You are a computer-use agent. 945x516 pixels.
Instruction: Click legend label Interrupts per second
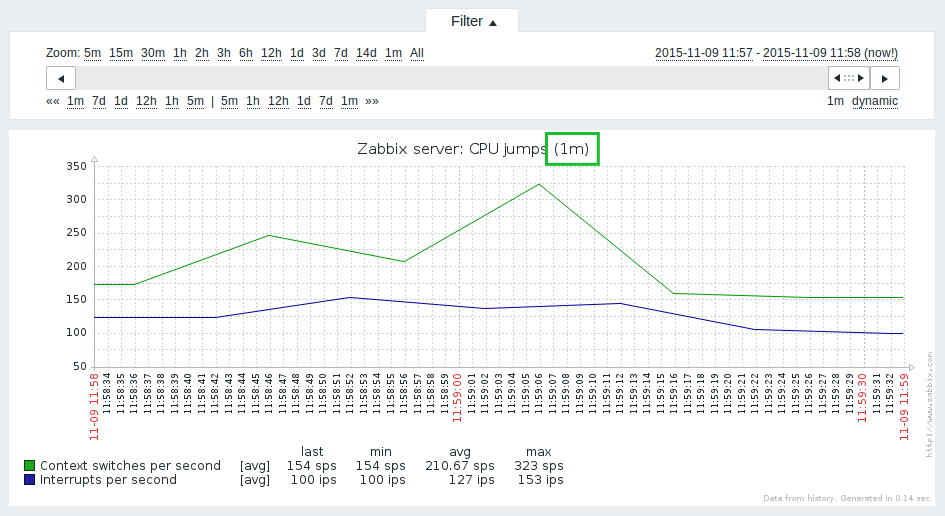[108, 480]
